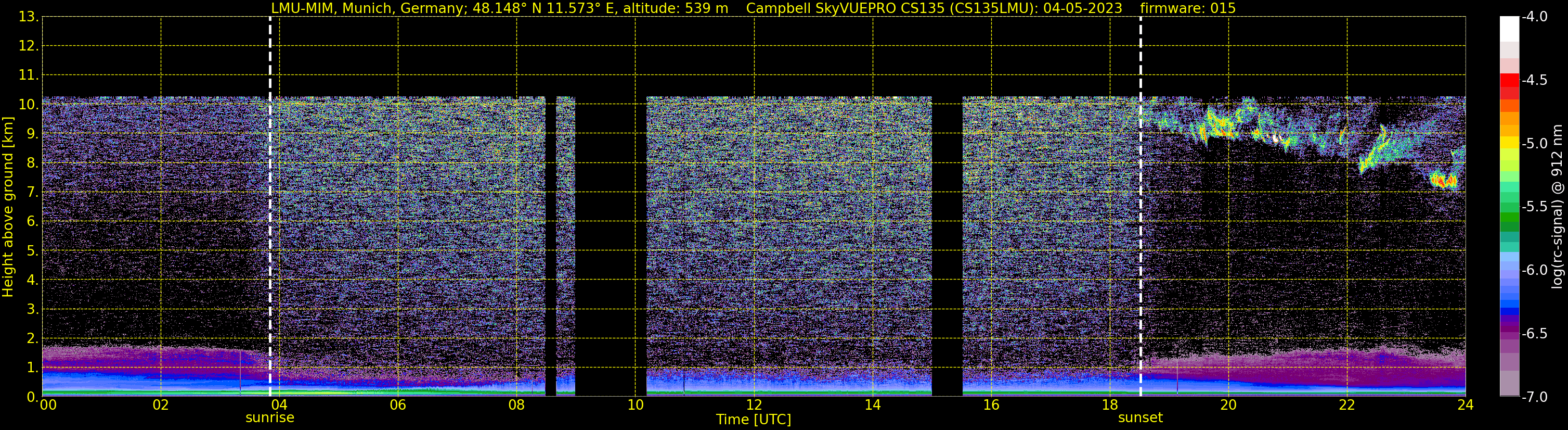Click the colorbar tick label -6.0
This screenshot has height=430, width=1568.
1535,270
